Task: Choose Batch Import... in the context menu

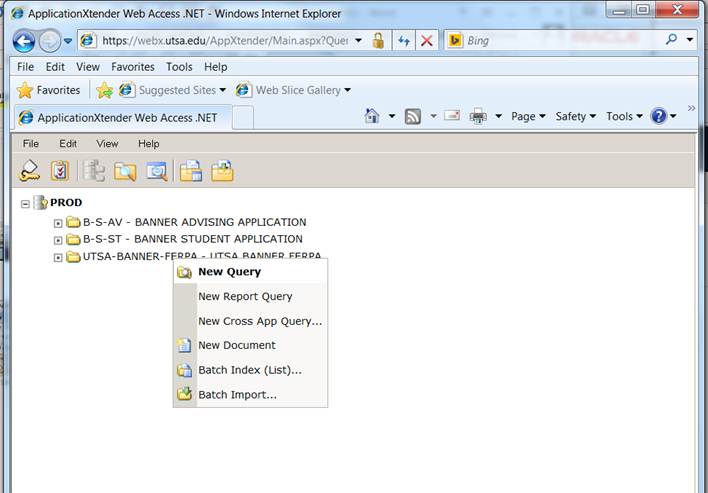Action: (x=237, y=395)
